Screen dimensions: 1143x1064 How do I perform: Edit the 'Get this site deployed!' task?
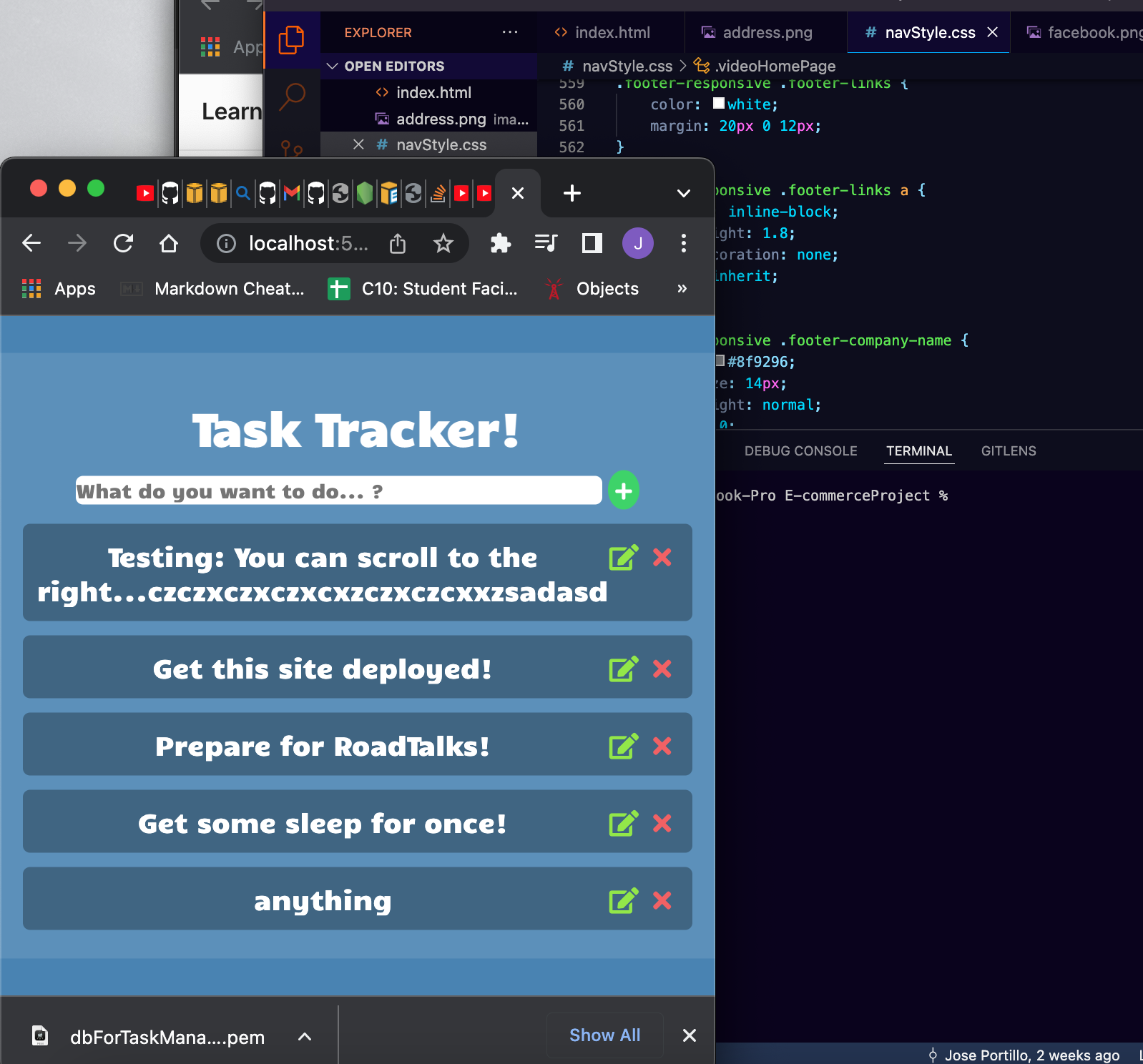click(623, 669)
